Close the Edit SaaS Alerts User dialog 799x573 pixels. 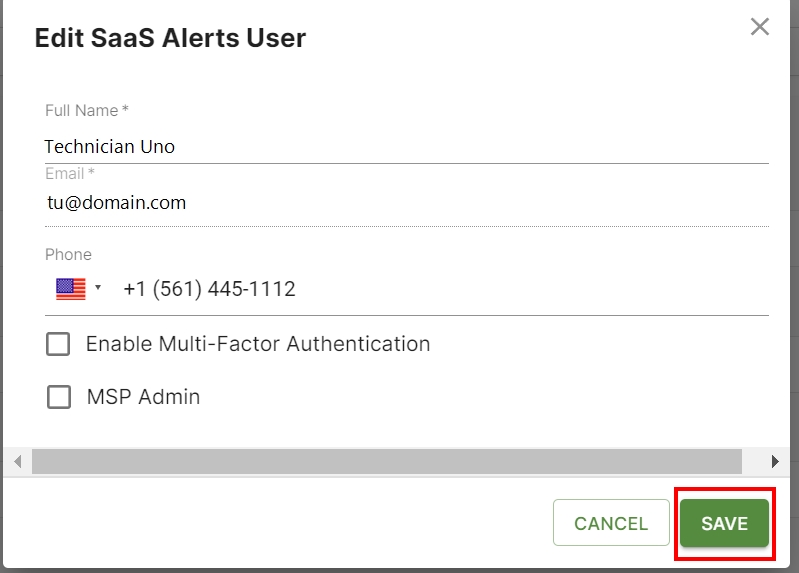coord(760,27)
